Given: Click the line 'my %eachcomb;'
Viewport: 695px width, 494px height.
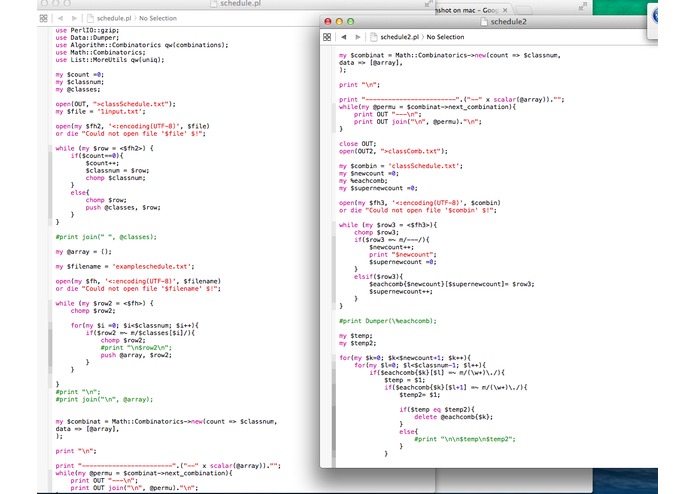Looking at the screenshot, I should [x=363, y=181].
